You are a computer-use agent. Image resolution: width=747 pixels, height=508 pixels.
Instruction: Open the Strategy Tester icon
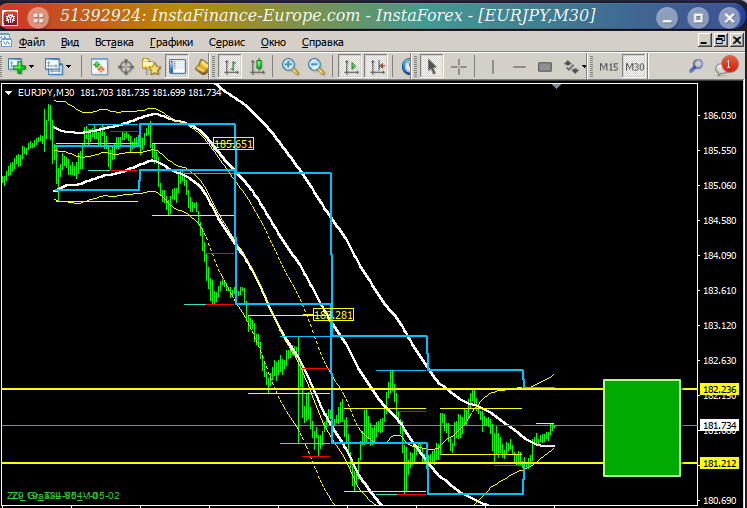[202, 66]
